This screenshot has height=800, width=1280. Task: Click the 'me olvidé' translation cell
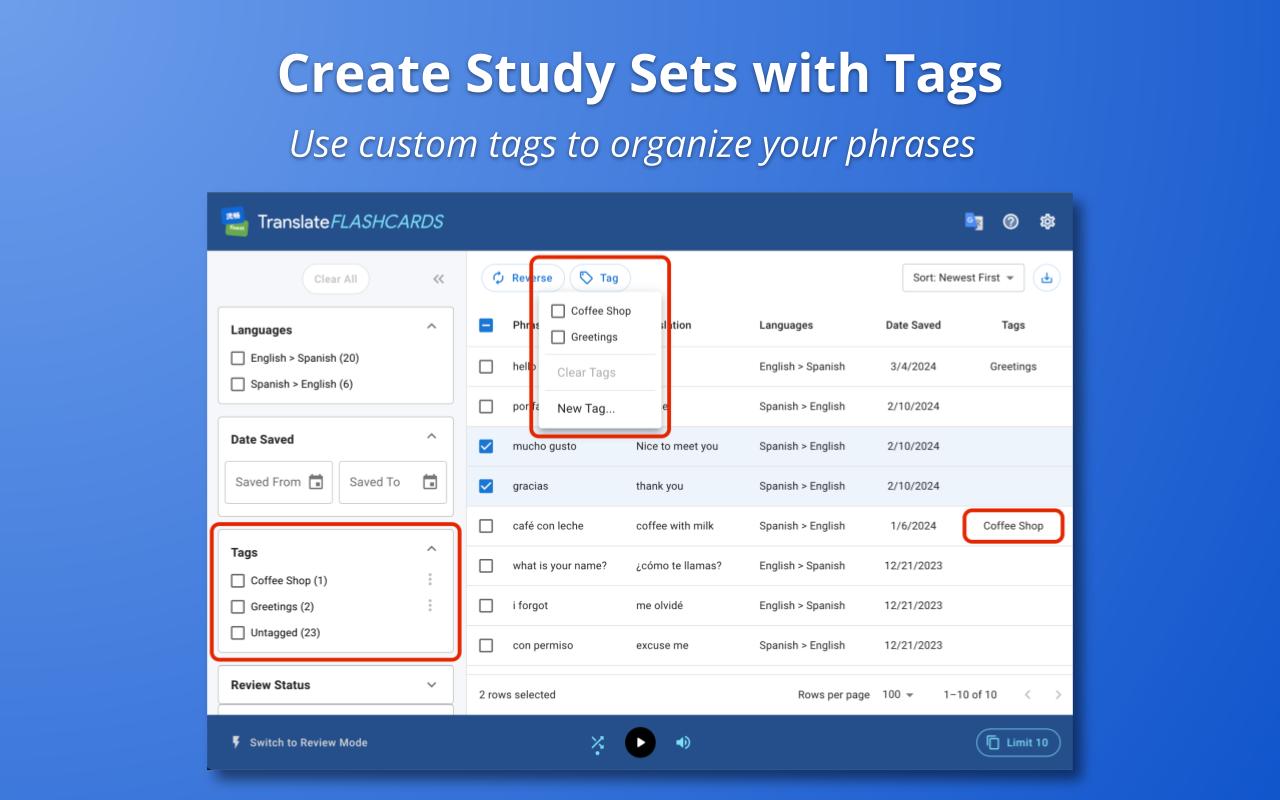660,606
